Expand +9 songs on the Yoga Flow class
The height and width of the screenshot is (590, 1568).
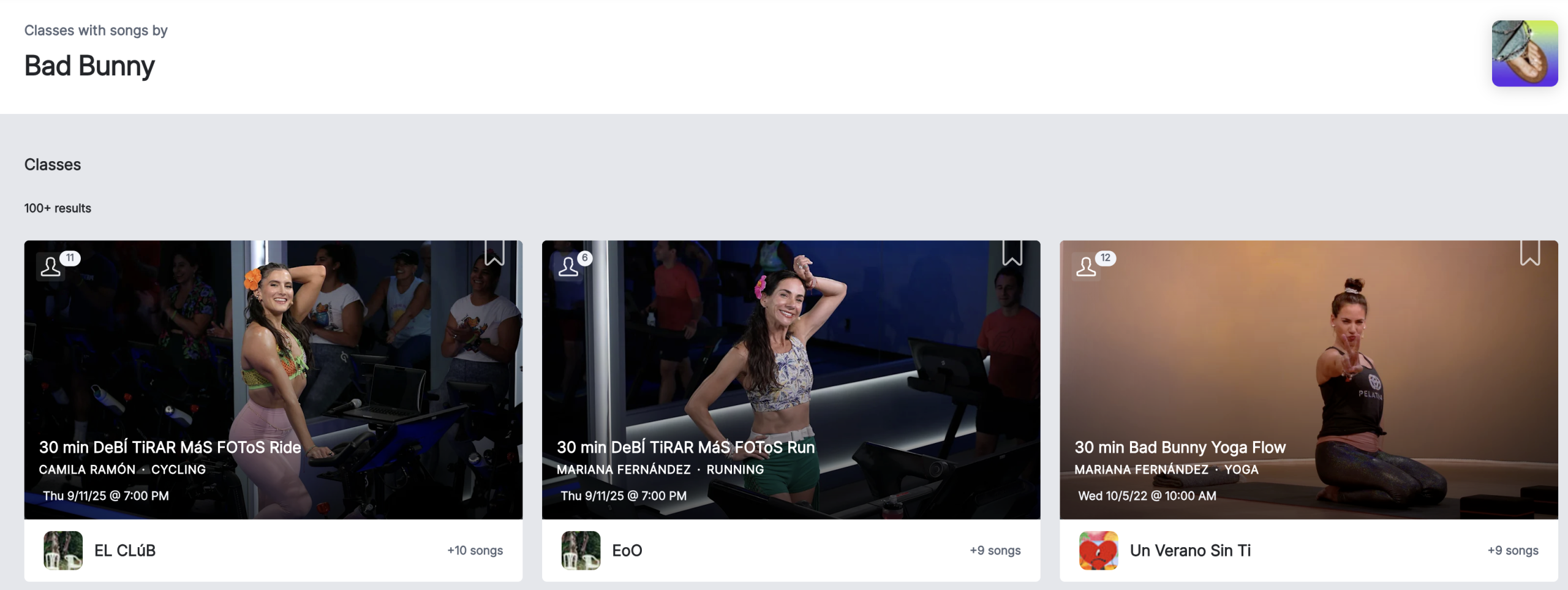click(x=1513, y=550)
